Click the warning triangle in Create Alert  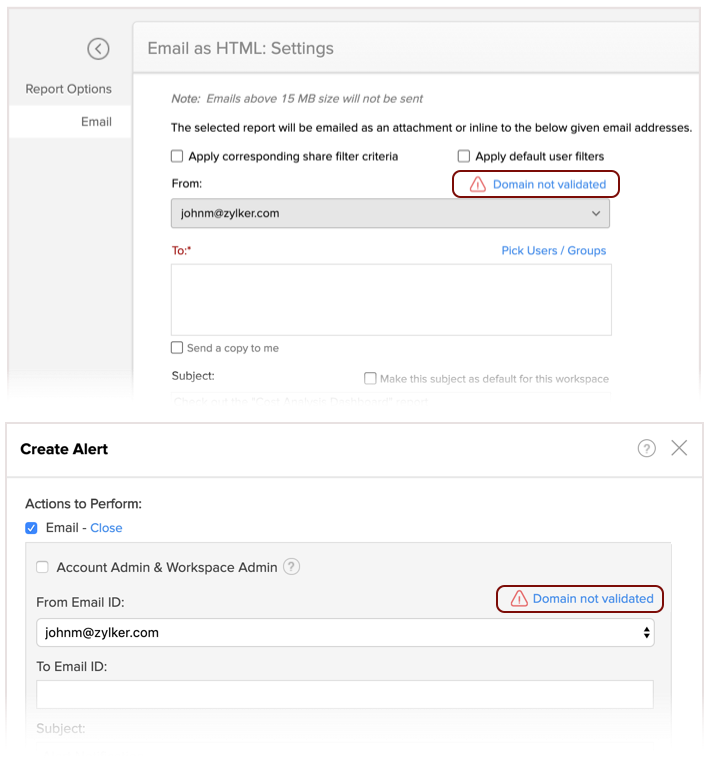519,599
